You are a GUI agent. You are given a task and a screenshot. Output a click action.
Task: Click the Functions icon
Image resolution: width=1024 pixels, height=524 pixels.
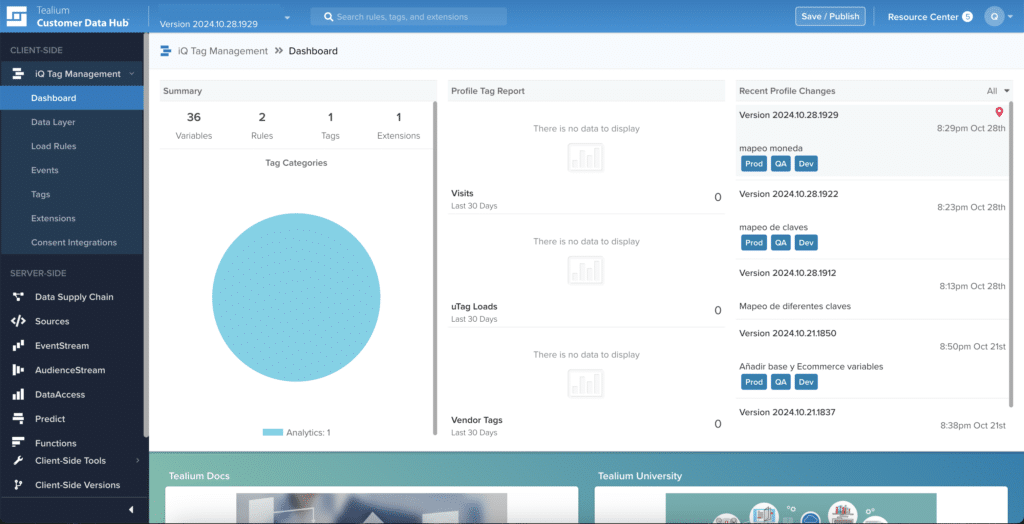18,443
